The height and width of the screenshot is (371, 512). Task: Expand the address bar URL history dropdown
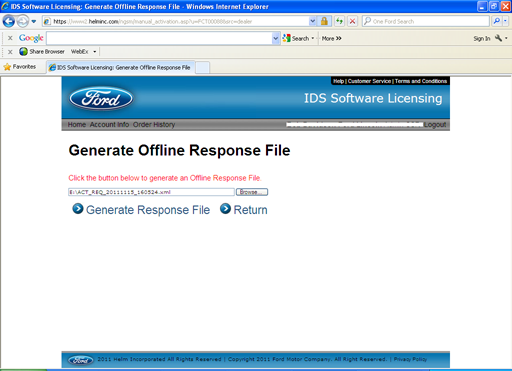click(x=312, y=21)
